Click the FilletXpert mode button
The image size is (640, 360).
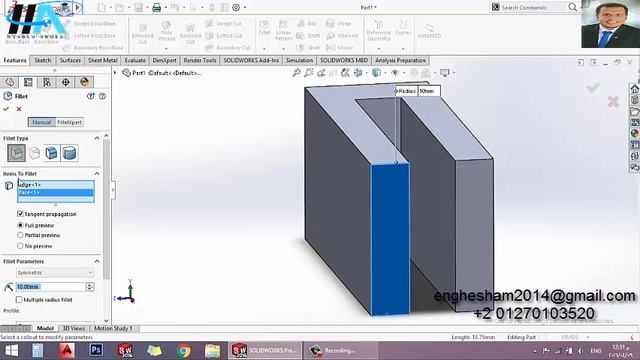tap(69, 122)
